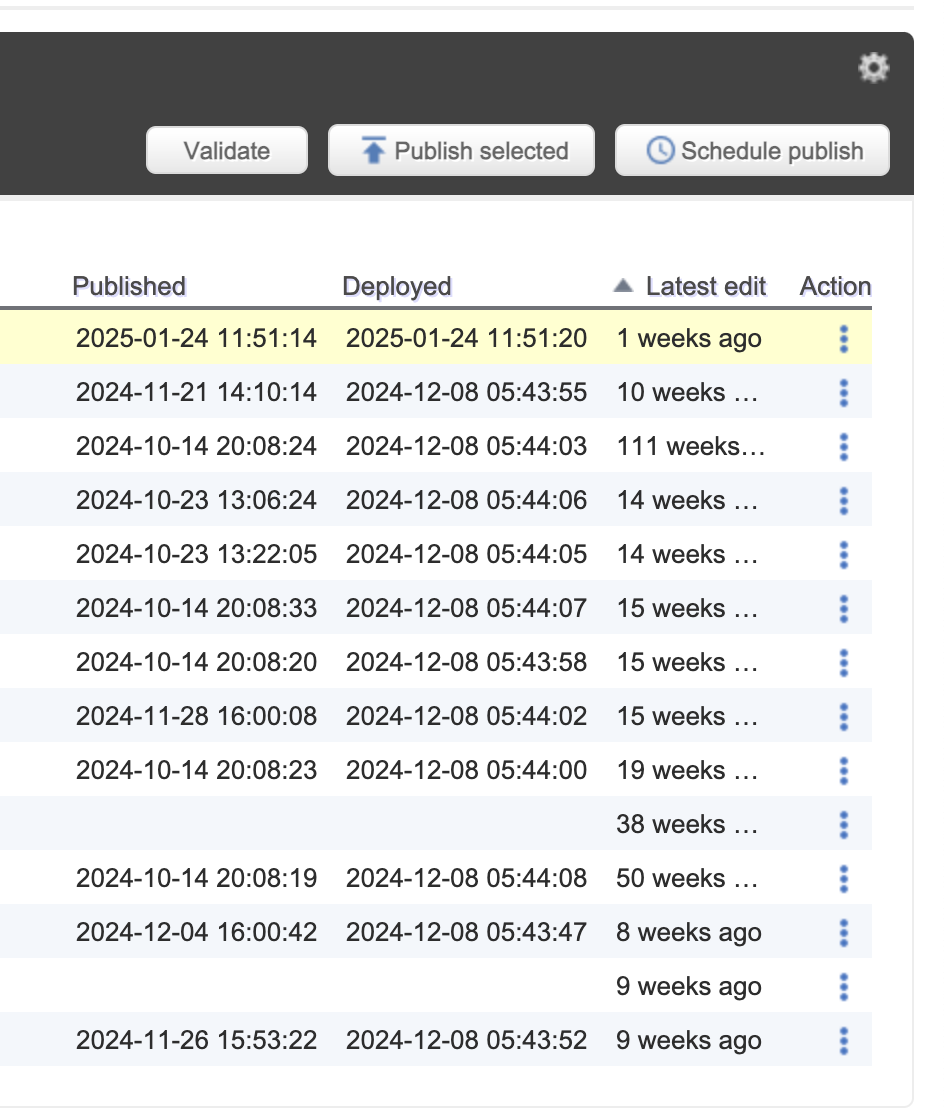
Task: Open action menu for the 1 weeks ago row
Action: 843,339
